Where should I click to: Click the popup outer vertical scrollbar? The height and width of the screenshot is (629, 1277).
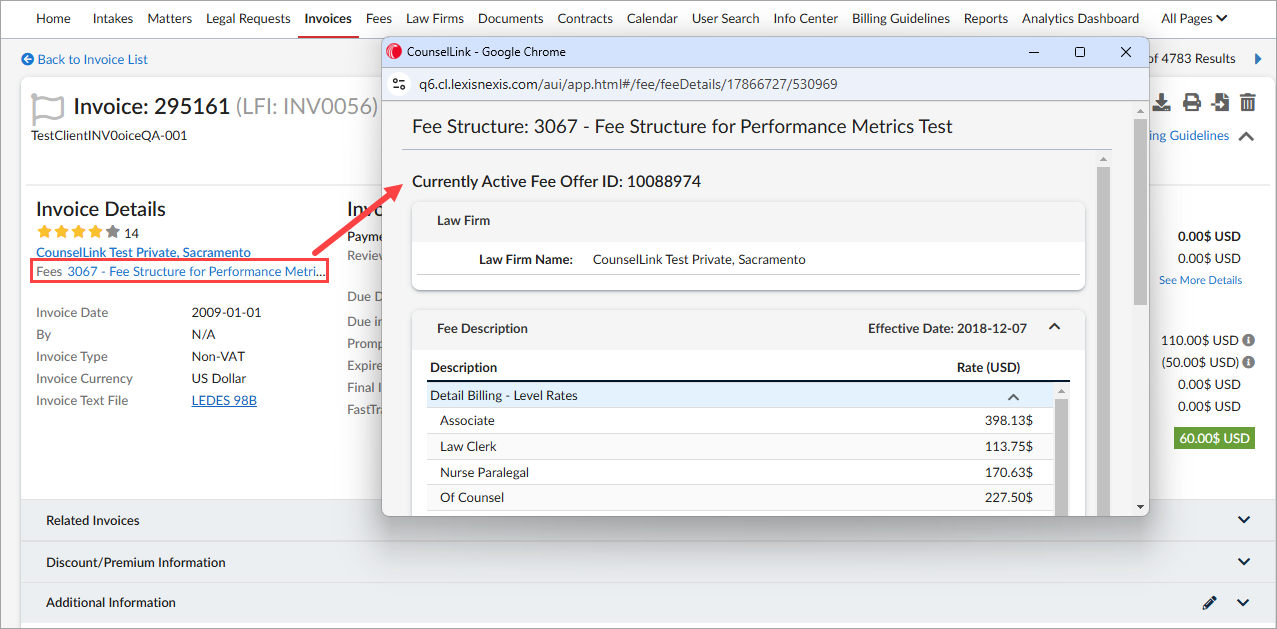1140,212
